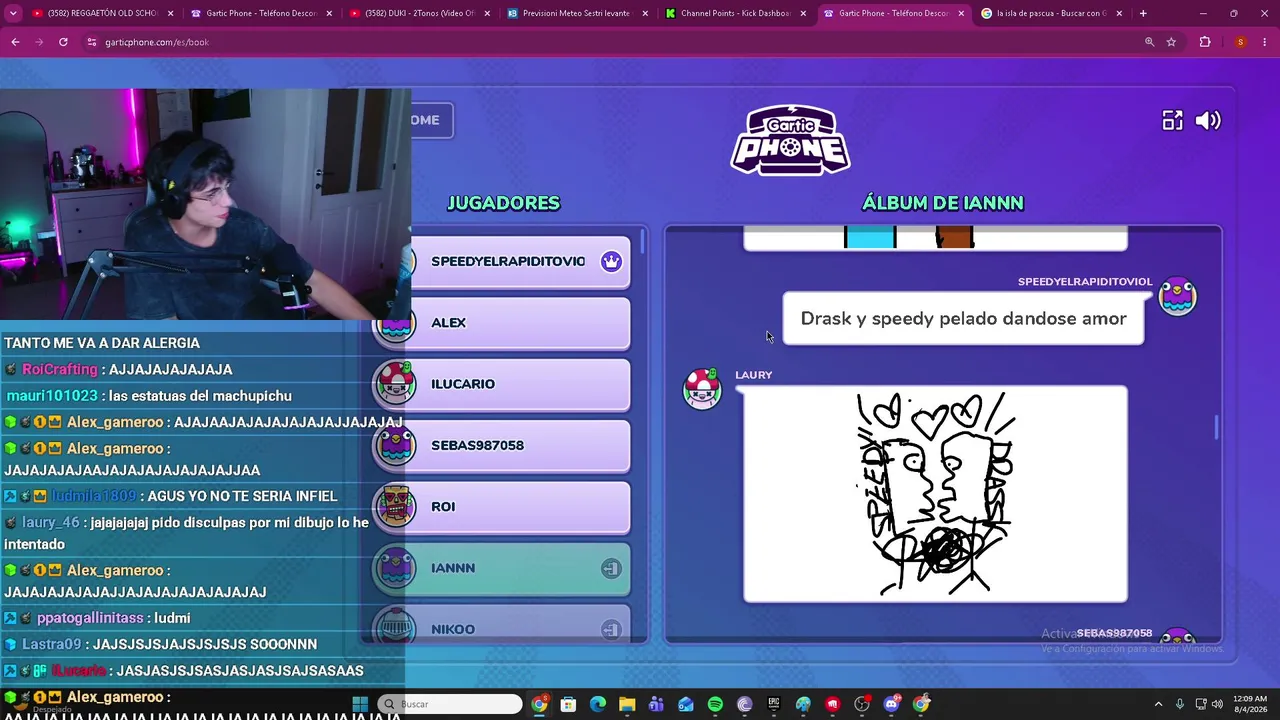Close the Channel Points Kick tab
Image resolution: width=1280 pixels, height=720 pixels.
click(x=803, y=14)
